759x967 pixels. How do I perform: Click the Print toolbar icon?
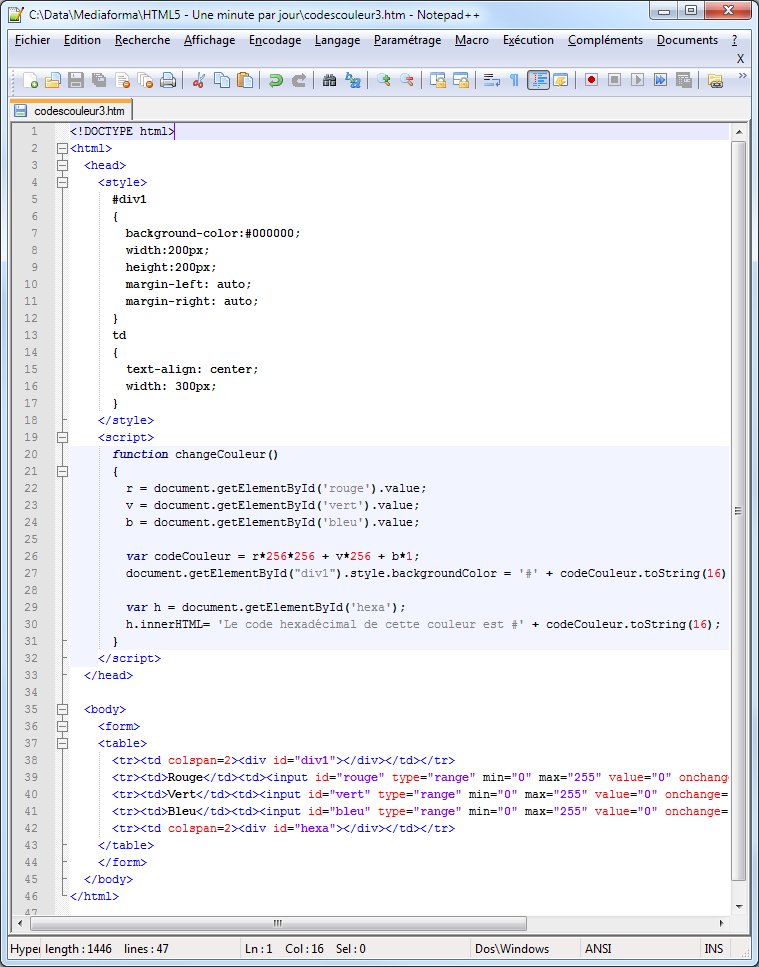[168, 81]
